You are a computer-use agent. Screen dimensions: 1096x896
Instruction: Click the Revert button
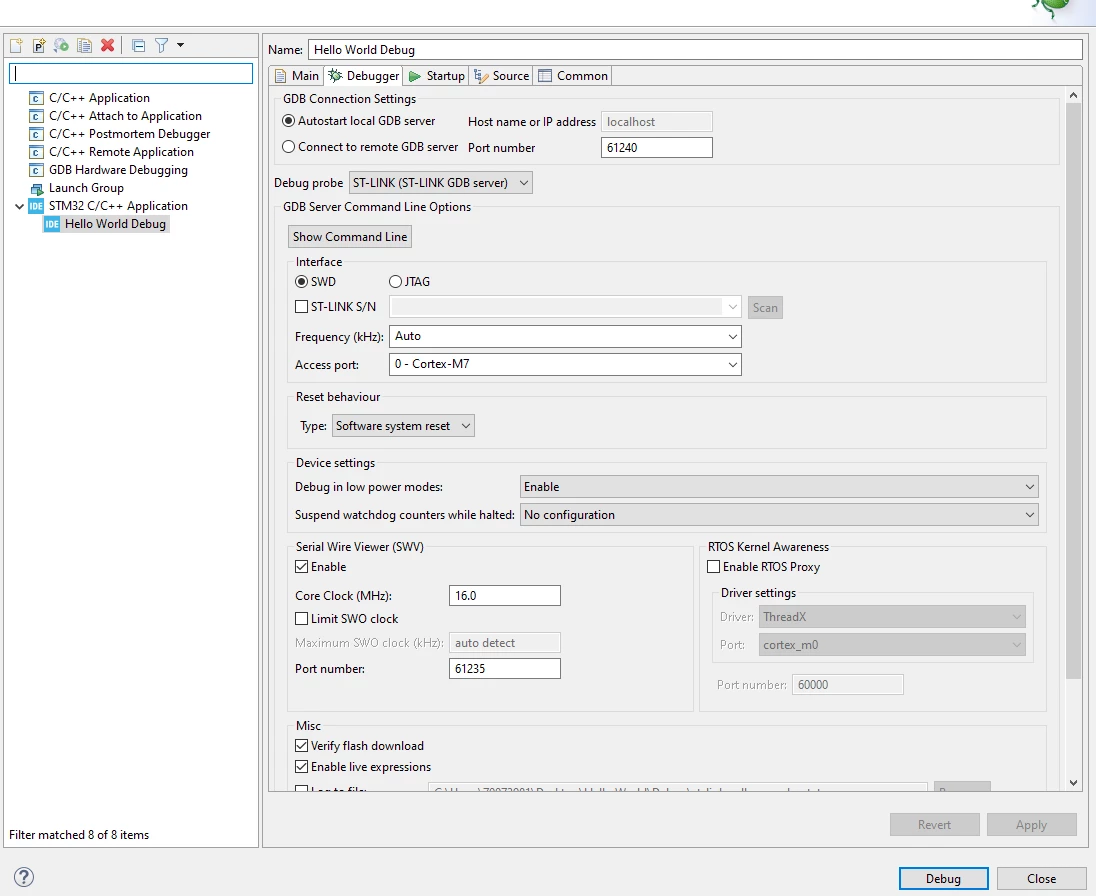[935, 825]
